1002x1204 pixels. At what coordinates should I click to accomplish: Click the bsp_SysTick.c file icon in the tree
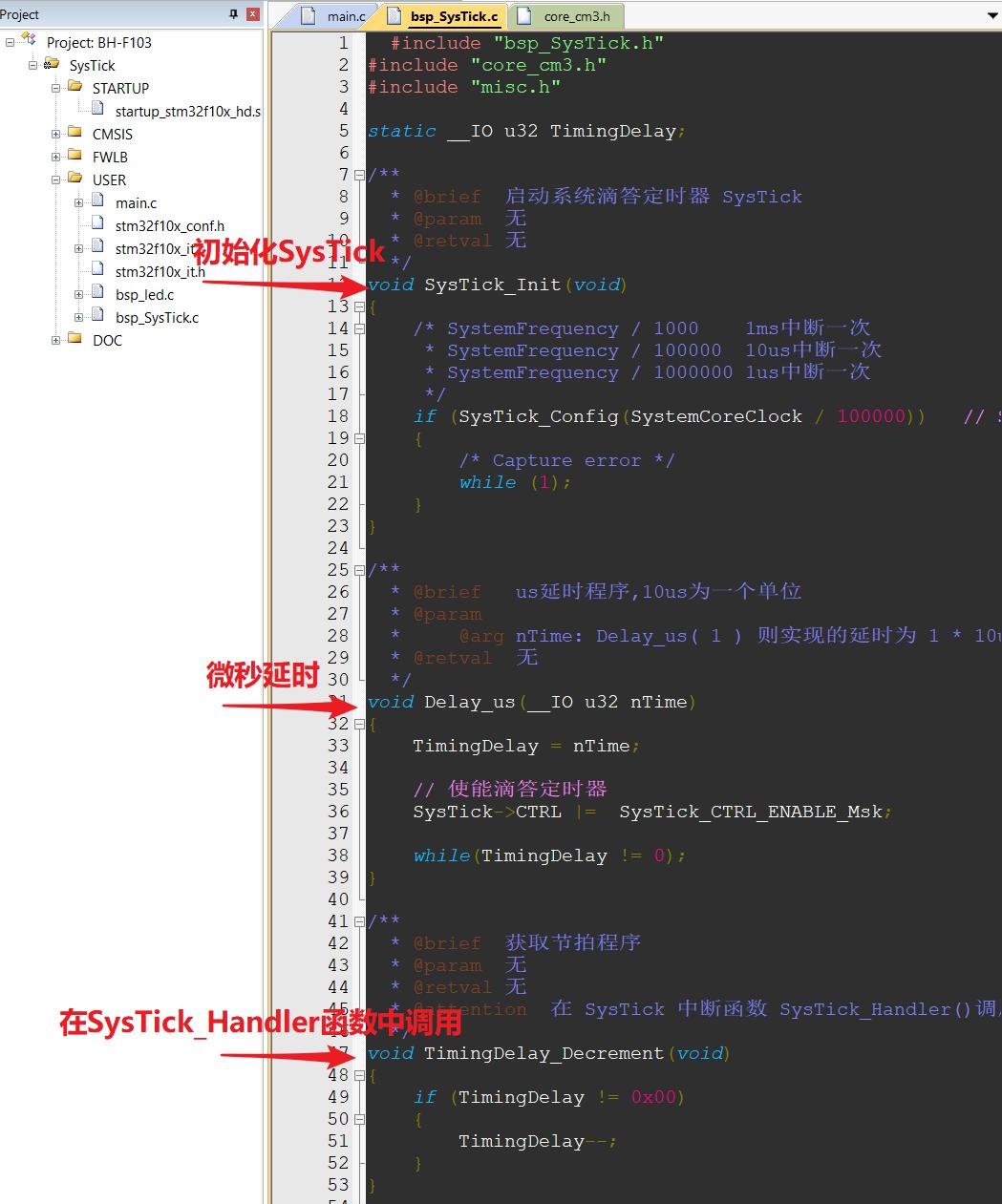coord(99,318)
